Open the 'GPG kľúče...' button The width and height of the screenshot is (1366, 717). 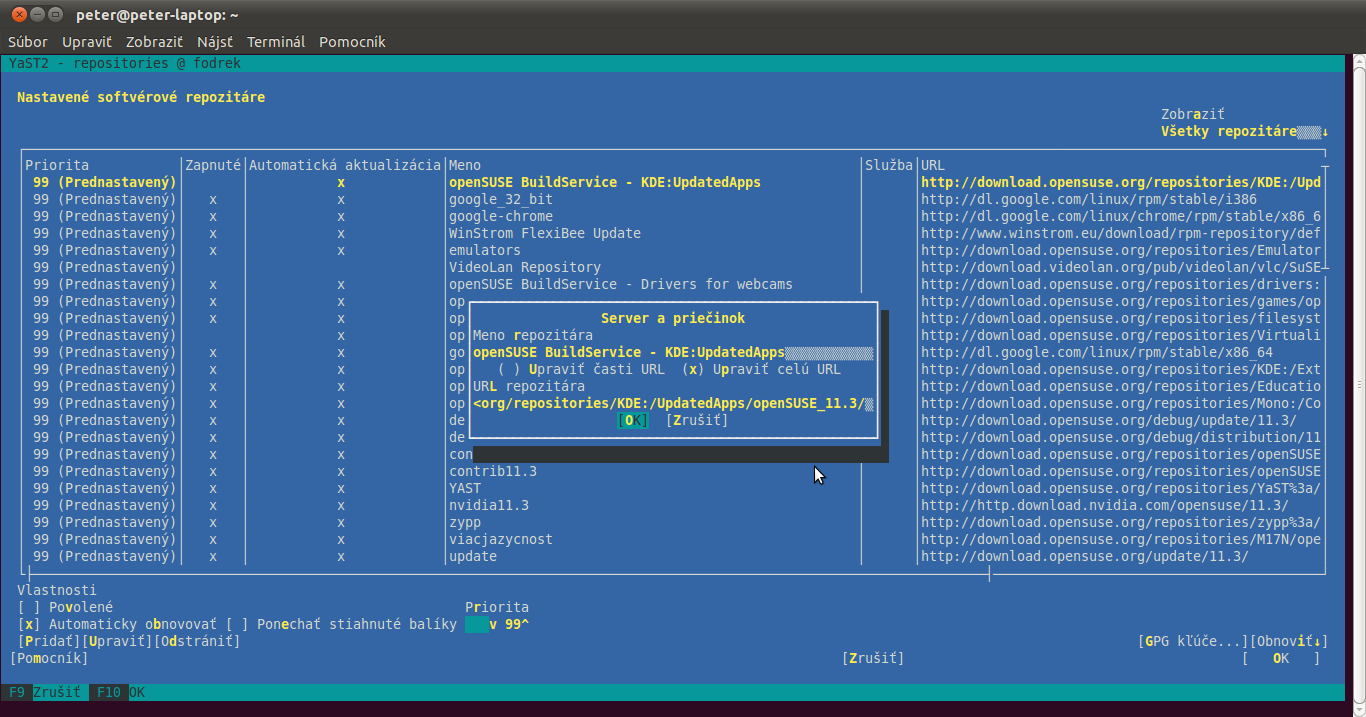point(1193,641)
